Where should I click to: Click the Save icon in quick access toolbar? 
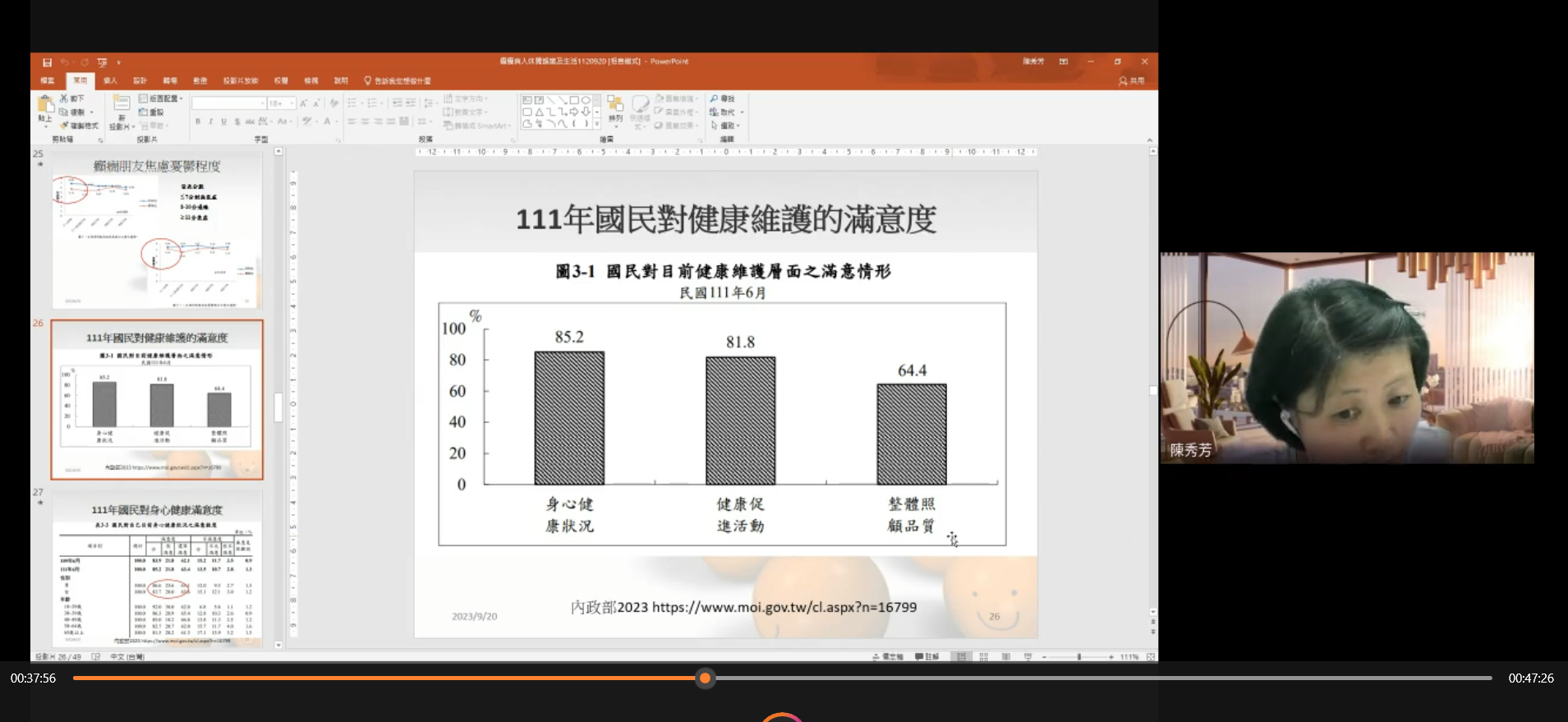click(47, 62)
